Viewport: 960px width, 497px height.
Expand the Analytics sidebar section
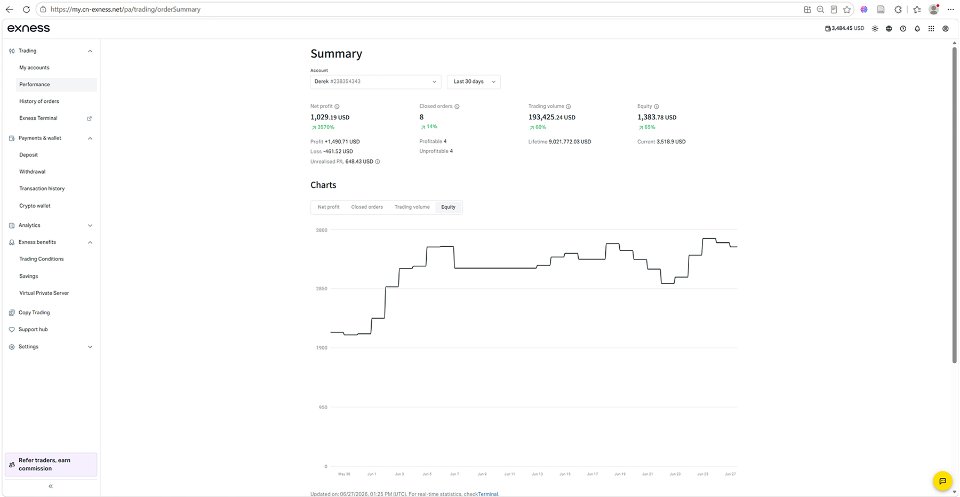tap(51, 225)
